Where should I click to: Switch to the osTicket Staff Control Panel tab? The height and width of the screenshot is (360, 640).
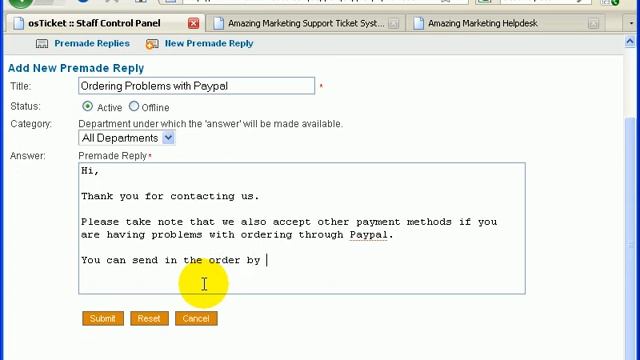[94, 23]
